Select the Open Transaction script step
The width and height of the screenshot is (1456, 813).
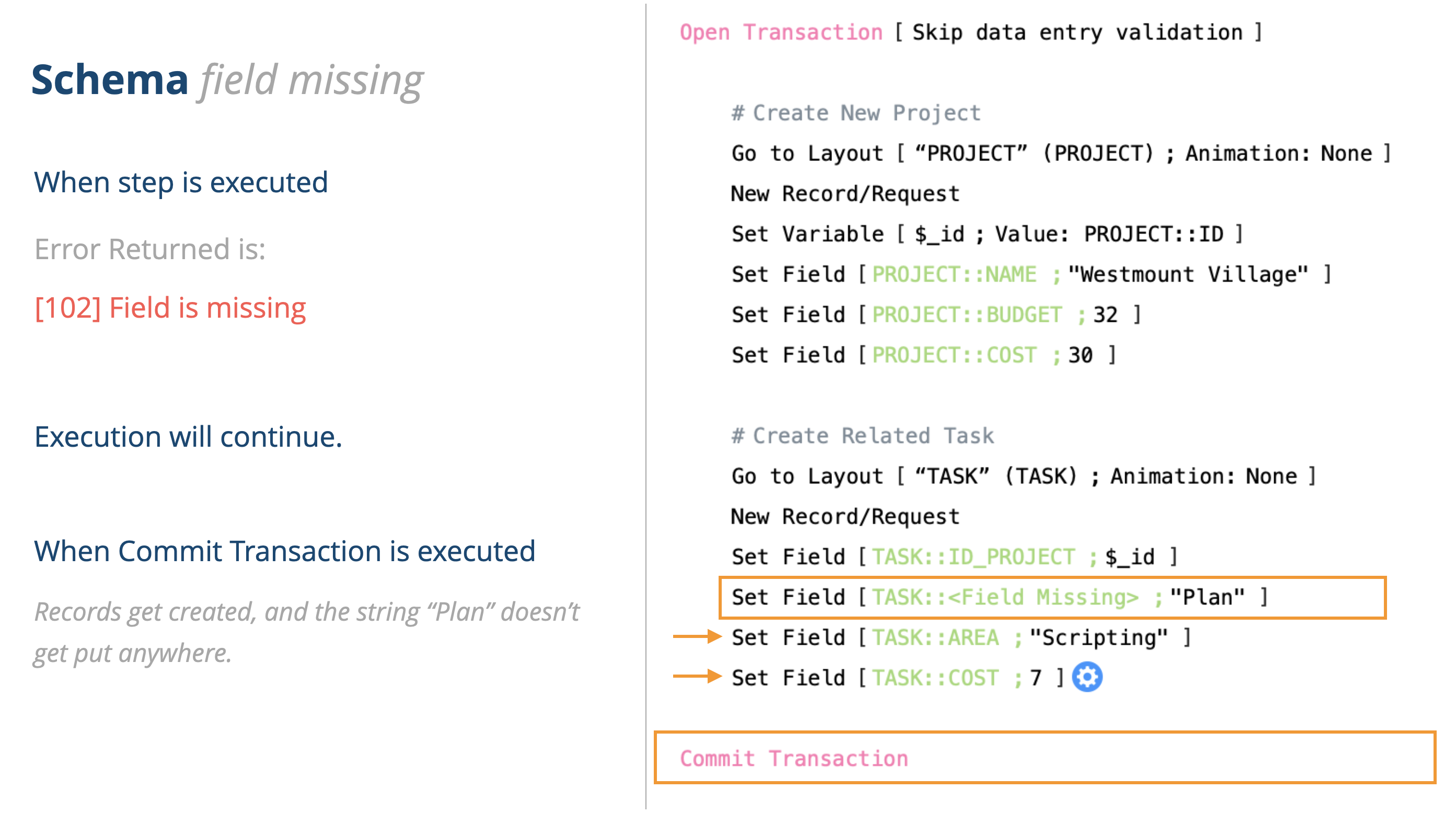[x=970, y=32]
